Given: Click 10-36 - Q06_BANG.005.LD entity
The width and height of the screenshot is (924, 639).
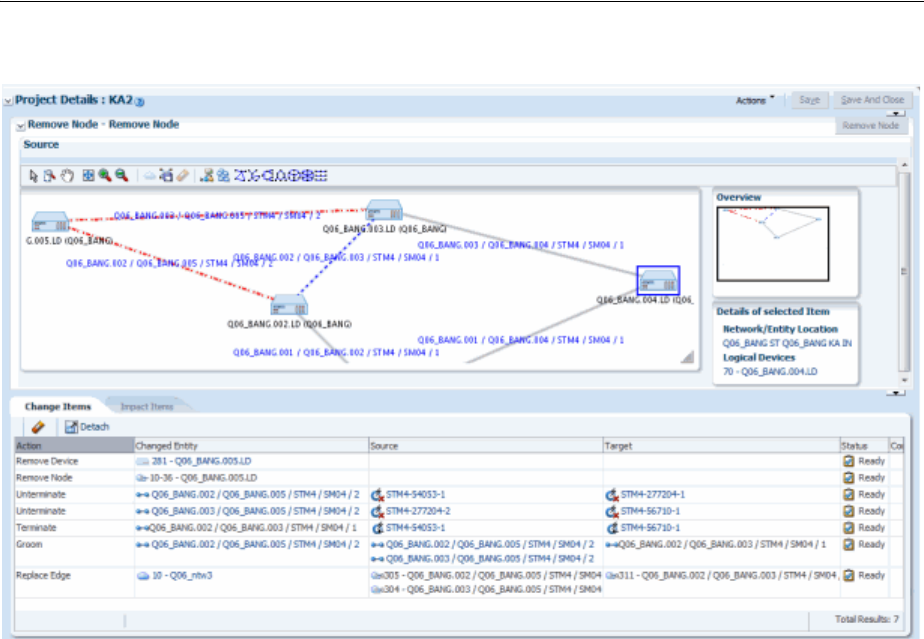Looking at the screenshot, I should pyautogui.click(x=203, y=477).
